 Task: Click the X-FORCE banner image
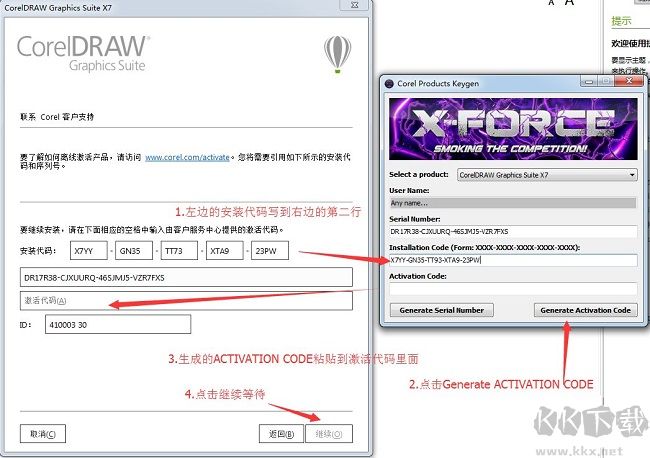[513, 129]
